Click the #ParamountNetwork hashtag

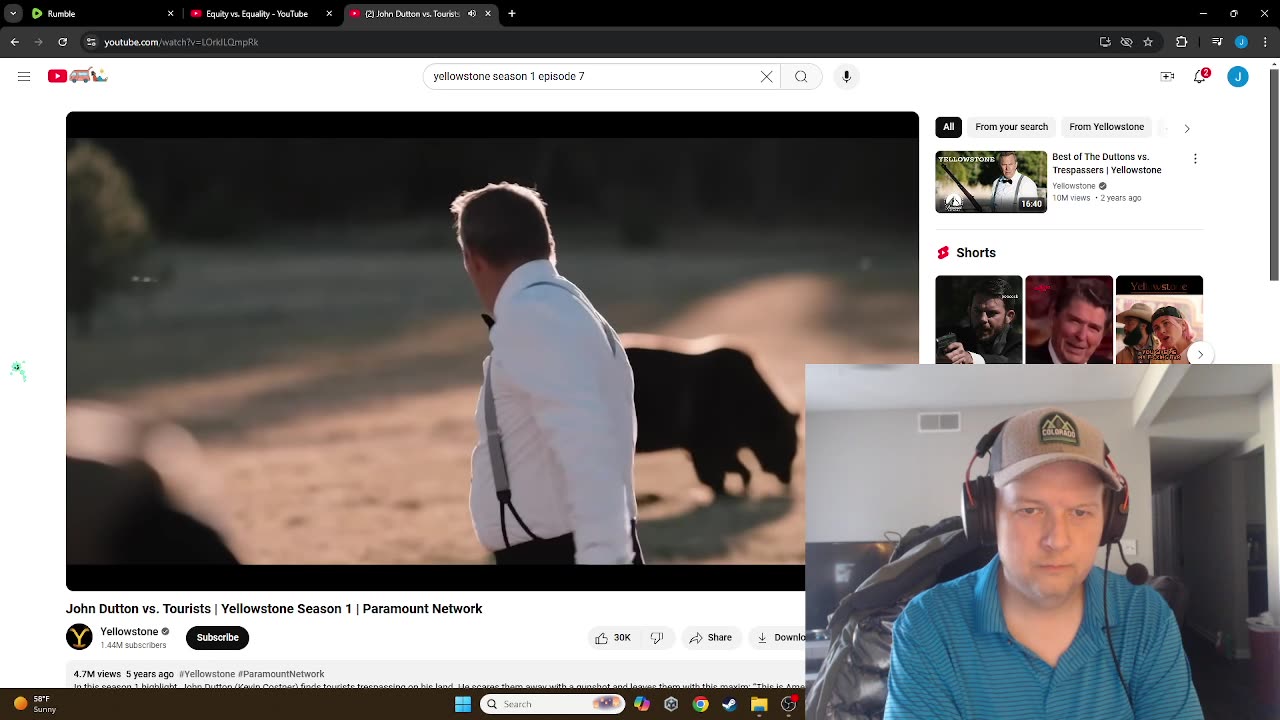click(281, 674)
